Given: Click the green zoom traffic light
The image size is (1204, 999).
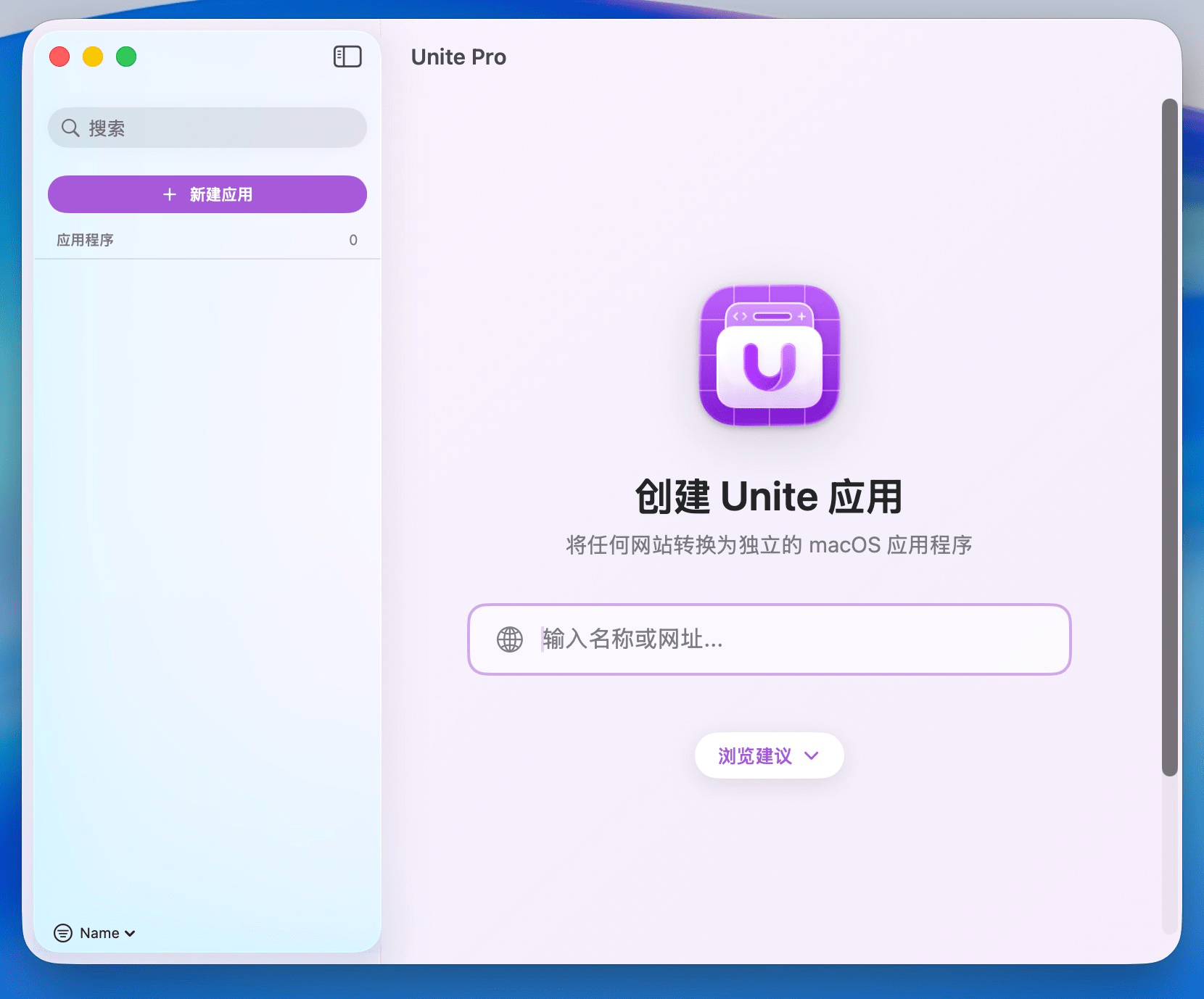Looking at the screenshot, I should [x=126, y=57].
